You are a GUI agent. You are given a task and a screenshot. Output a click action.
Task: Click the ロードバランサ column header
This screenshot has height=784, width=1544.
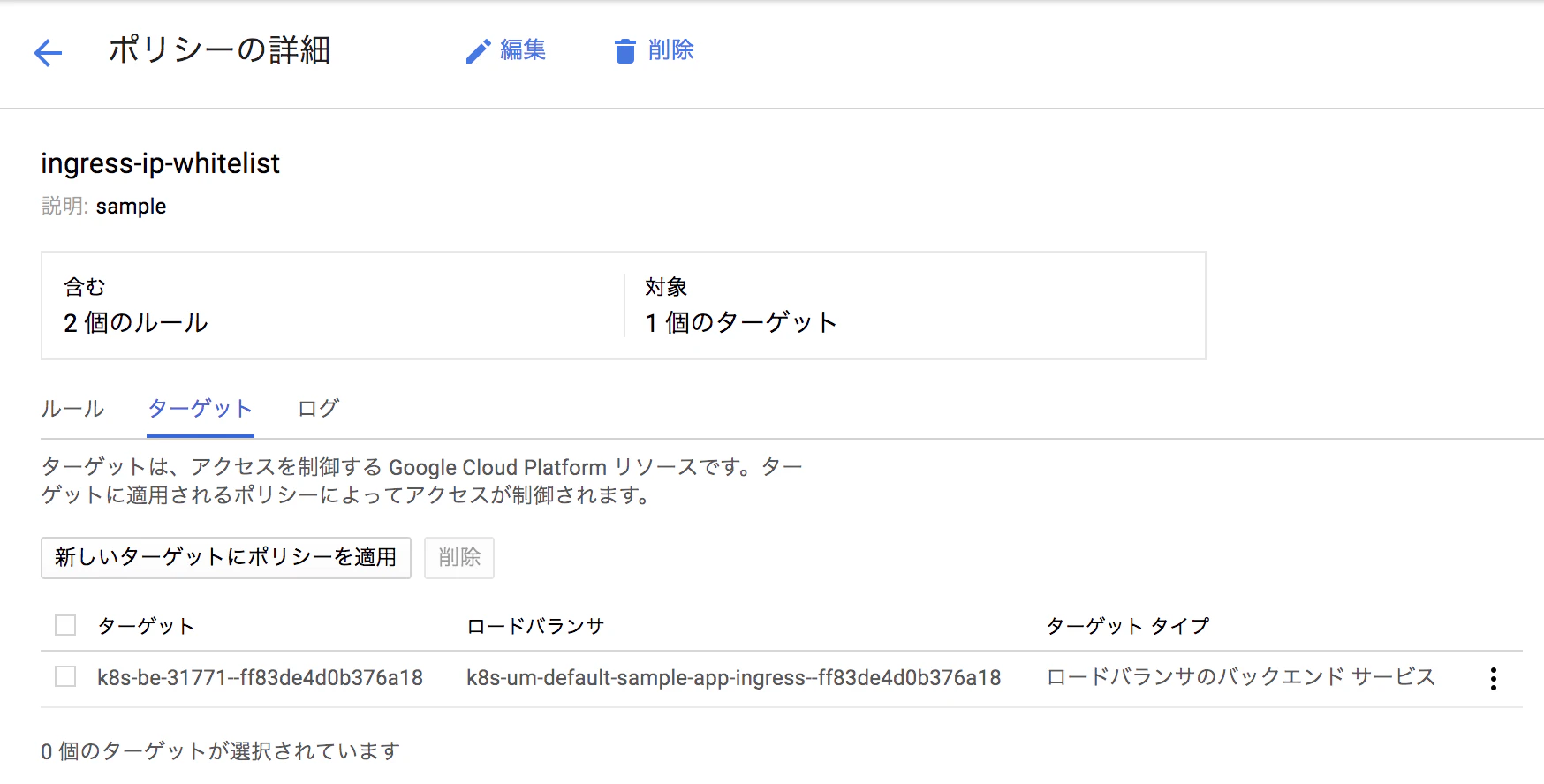(x=535, y=626)
